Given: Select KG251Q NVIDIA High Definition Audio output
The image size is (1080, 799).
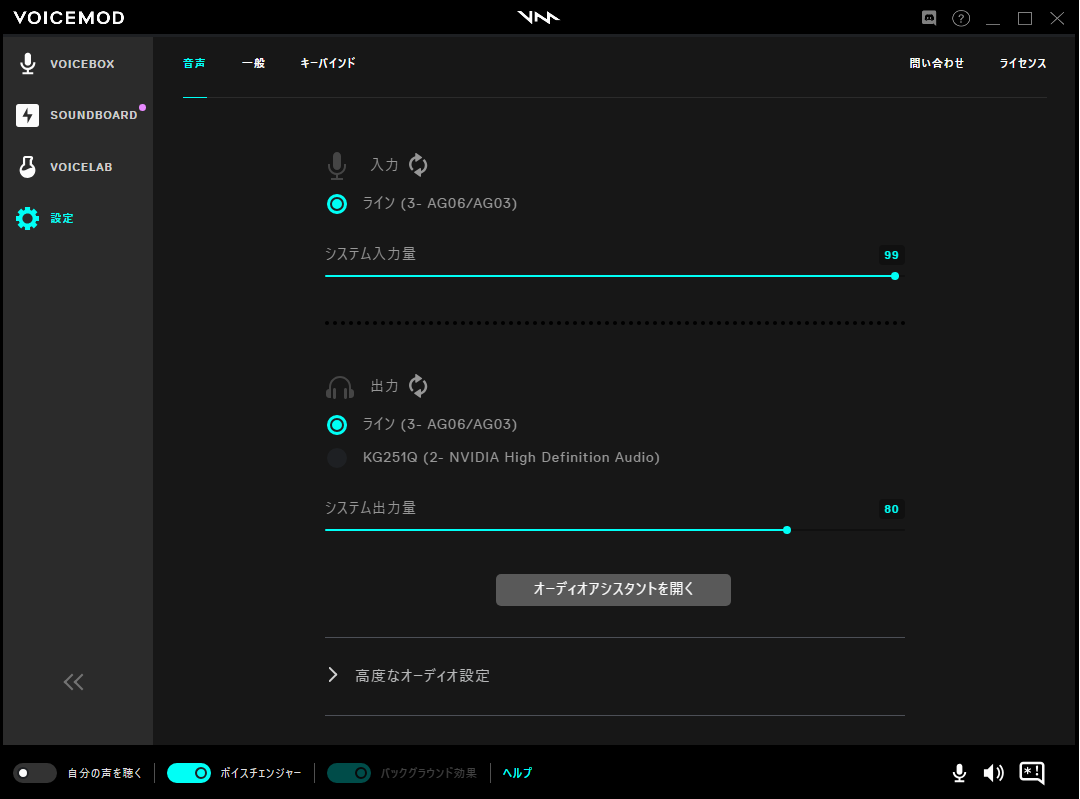Looking at the screenshot, I should [337, 458].
